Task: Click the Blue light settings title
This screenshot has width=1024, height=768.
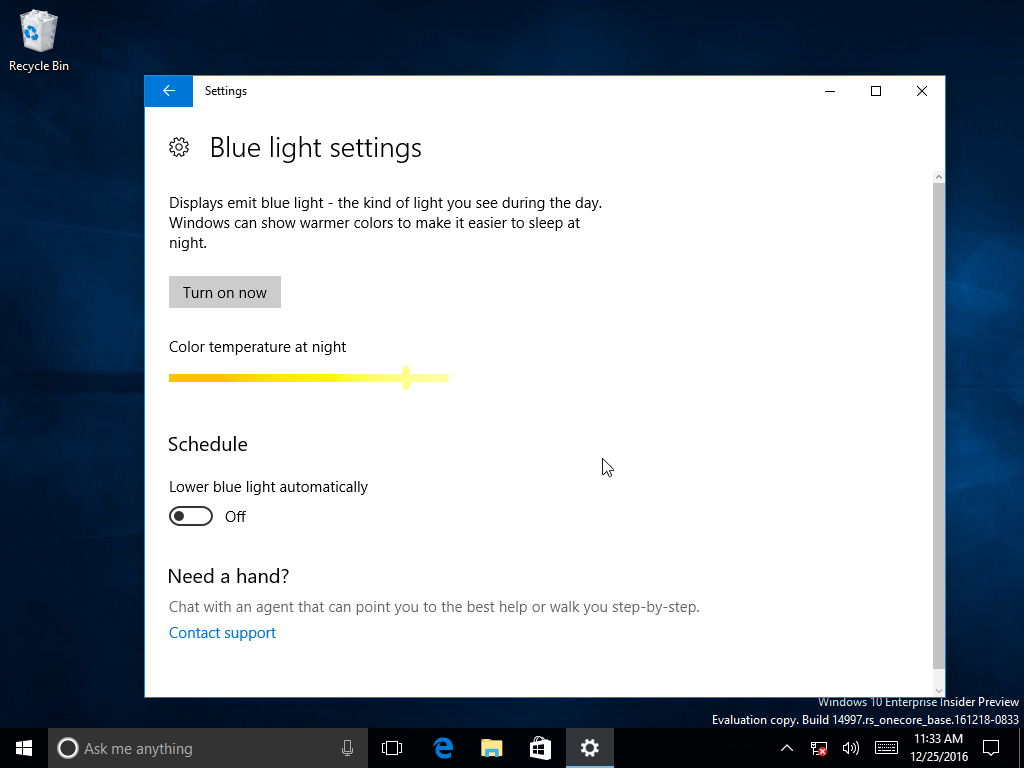Action: point(315,148)
